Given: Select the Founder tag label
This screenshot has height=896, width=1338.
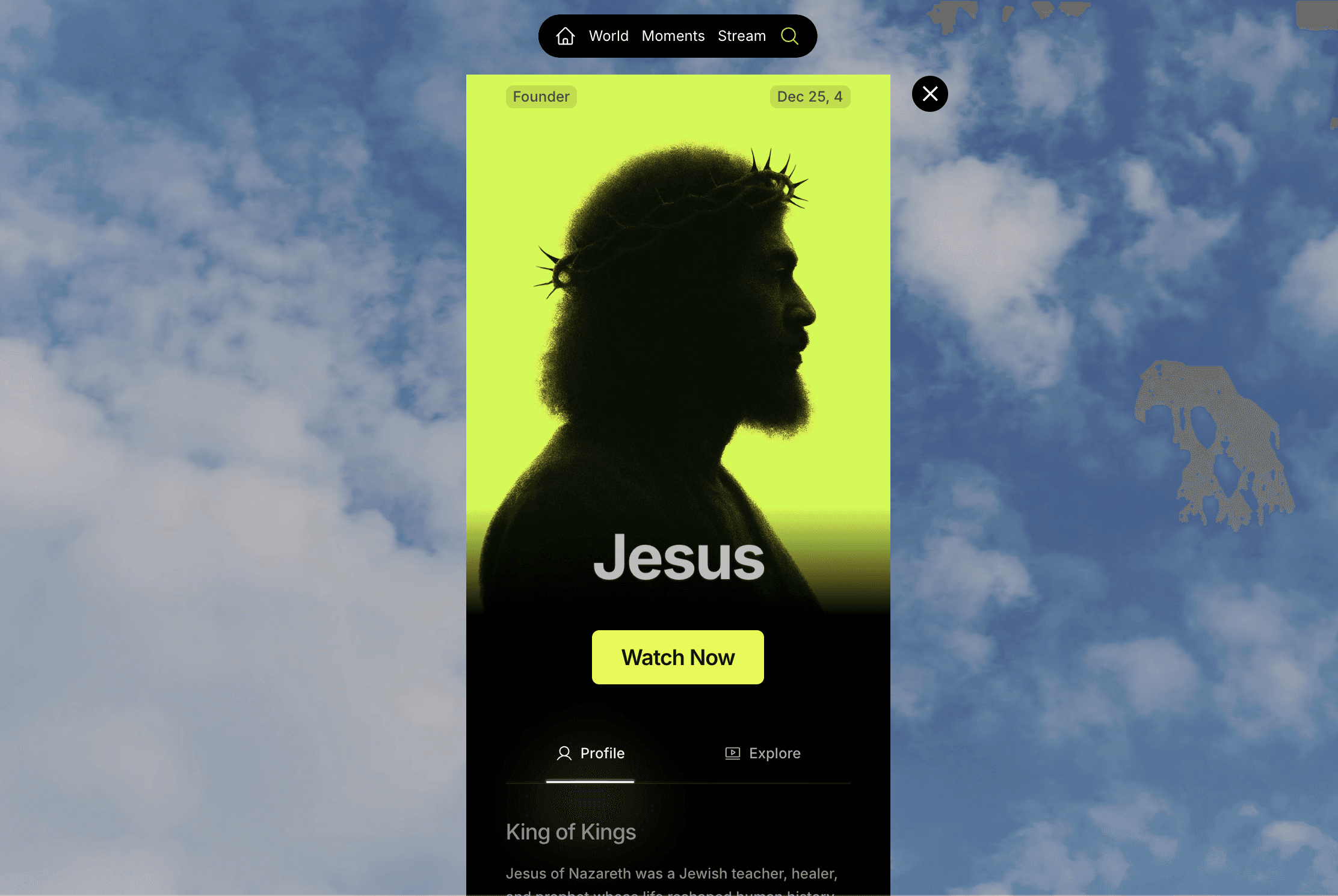Looking at the screenshot, I should (x=541, y=97).
